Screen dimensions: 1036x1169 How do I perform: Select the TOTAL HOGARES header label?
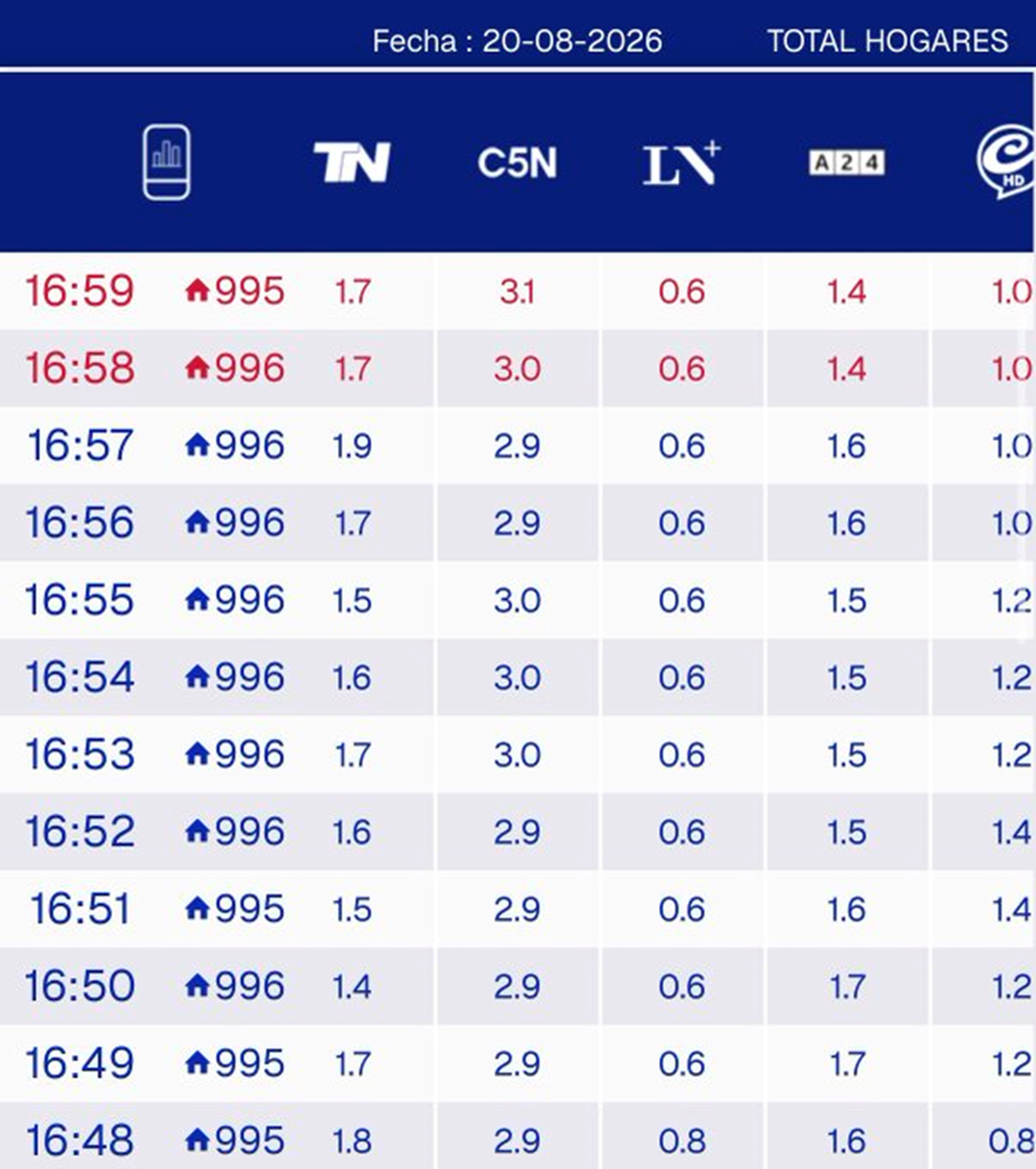tap(888, 41)
